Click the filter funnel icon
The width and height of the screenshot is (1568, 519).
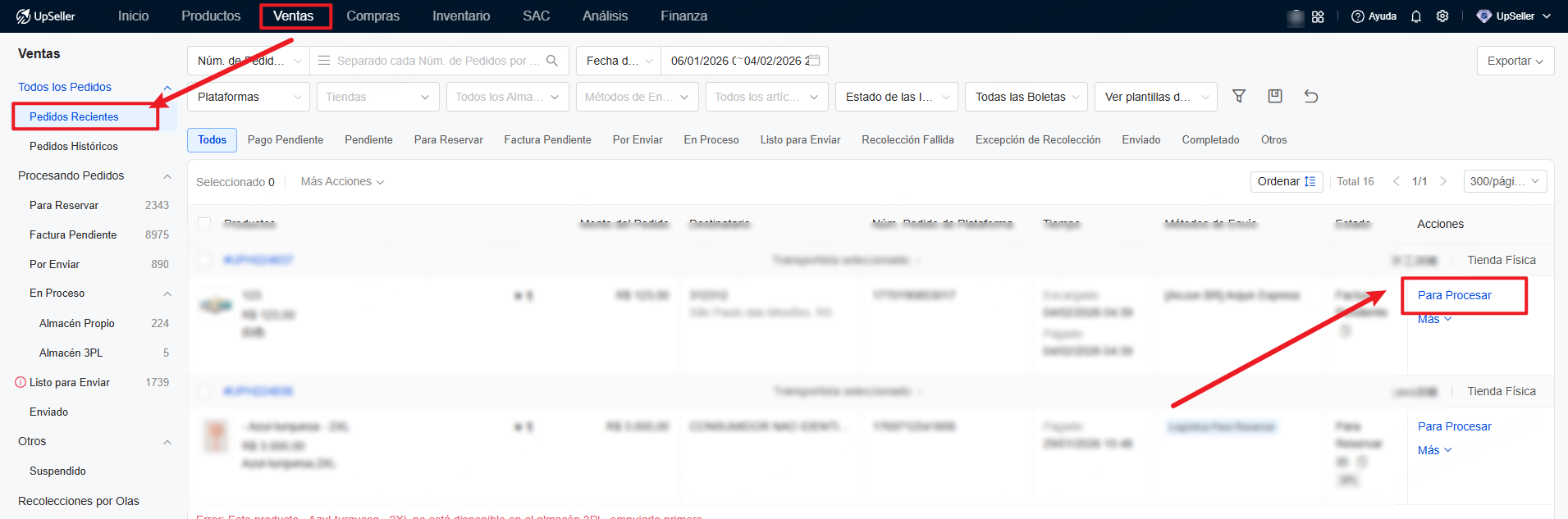pyautogui.click(x=1239, y=97)
